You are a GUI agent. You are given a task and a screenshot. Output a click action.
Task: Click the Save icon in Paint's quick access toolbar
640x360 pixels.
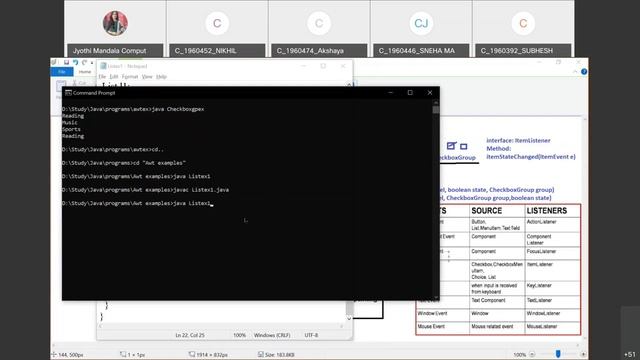(x=66, y=62)
